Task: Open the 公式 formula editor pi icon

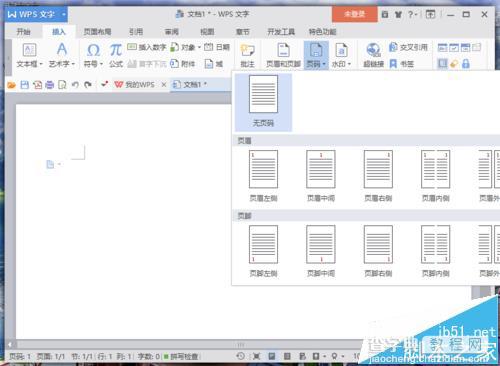Action: tap(116, 50)
